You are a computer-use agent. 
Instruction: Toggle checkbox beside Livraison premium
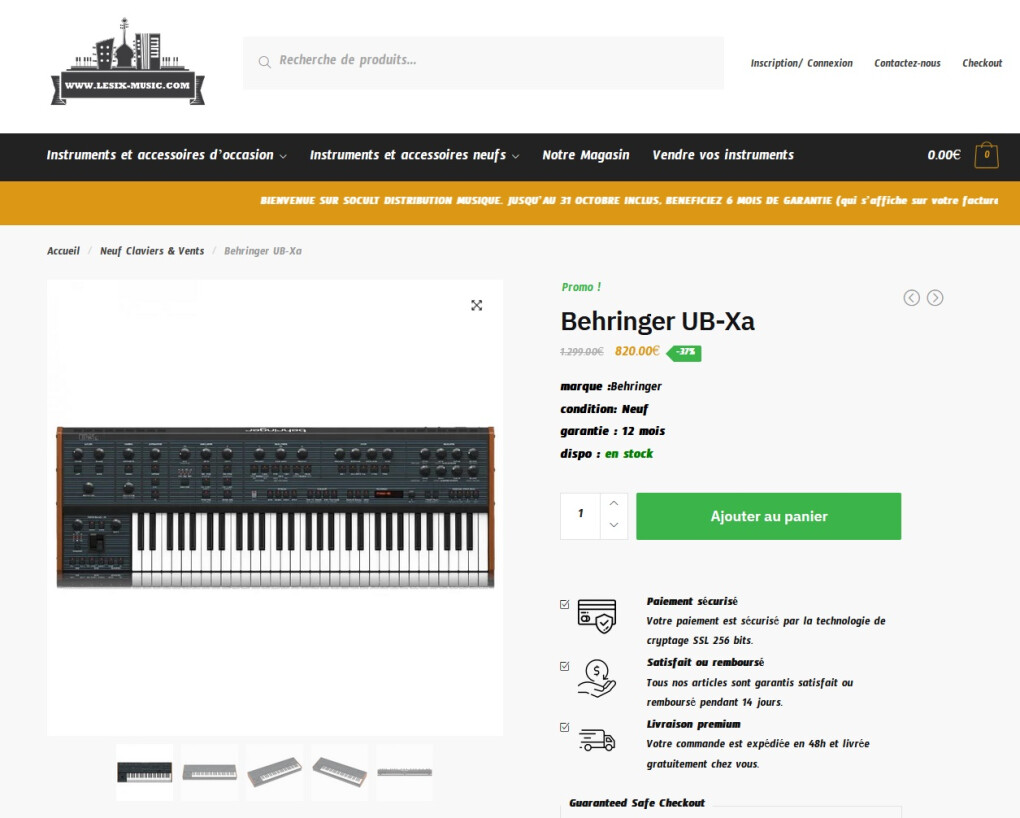565,728
